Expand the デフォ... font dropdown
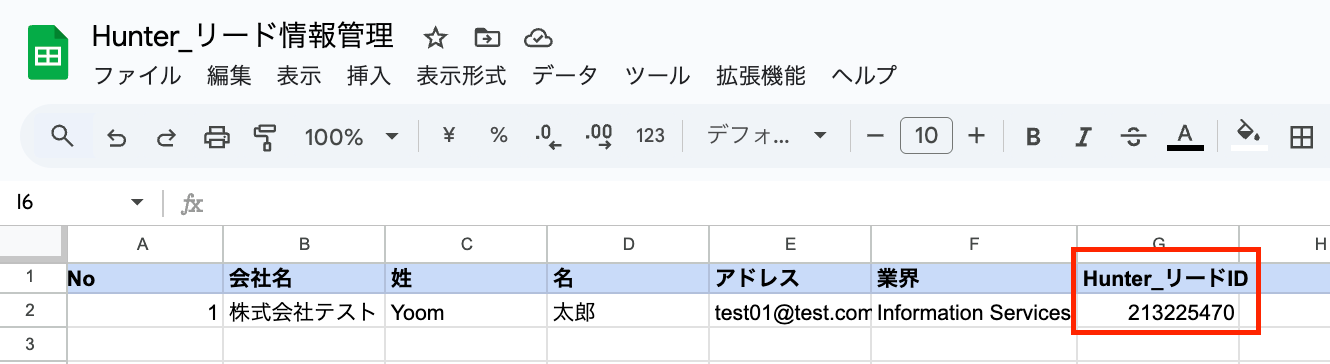This screenshot has height=364, width=1330. click(767, 136)
